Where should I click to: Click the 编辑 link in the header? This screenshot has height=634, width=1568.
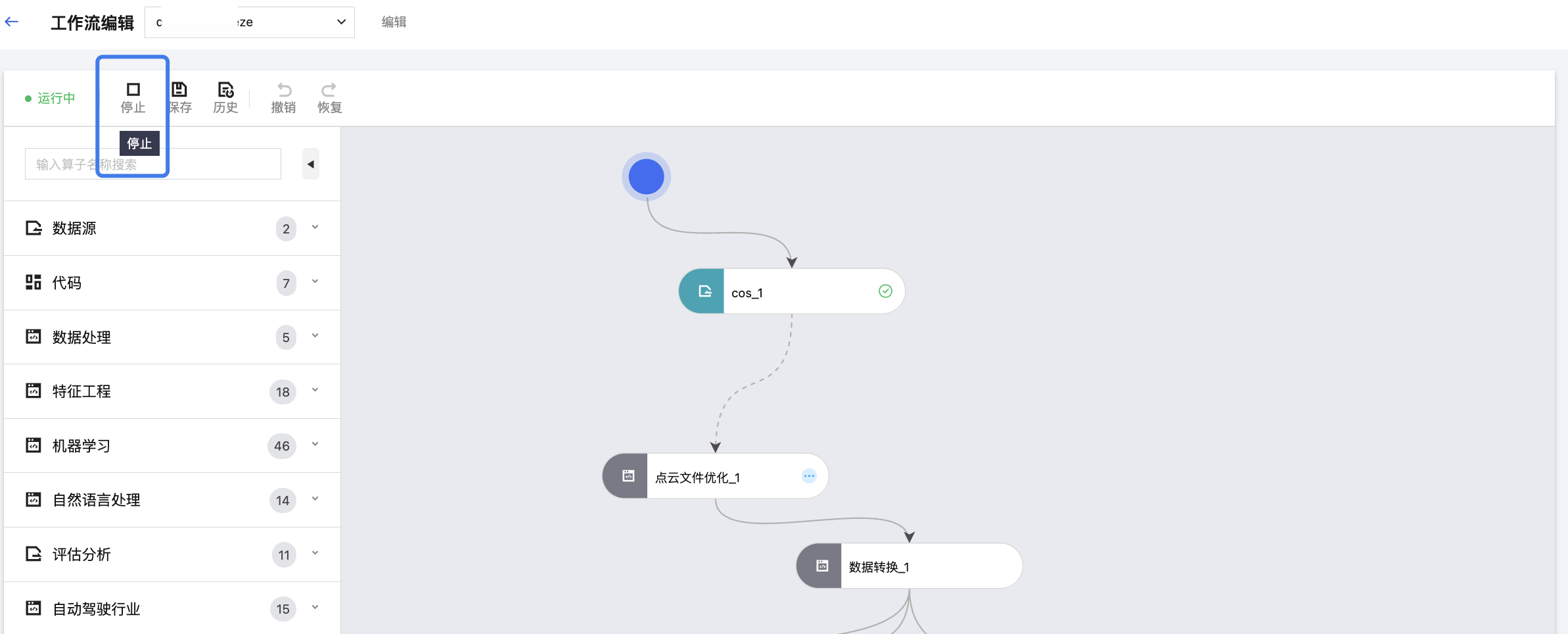pyautogui.click(x=394, y=22)
